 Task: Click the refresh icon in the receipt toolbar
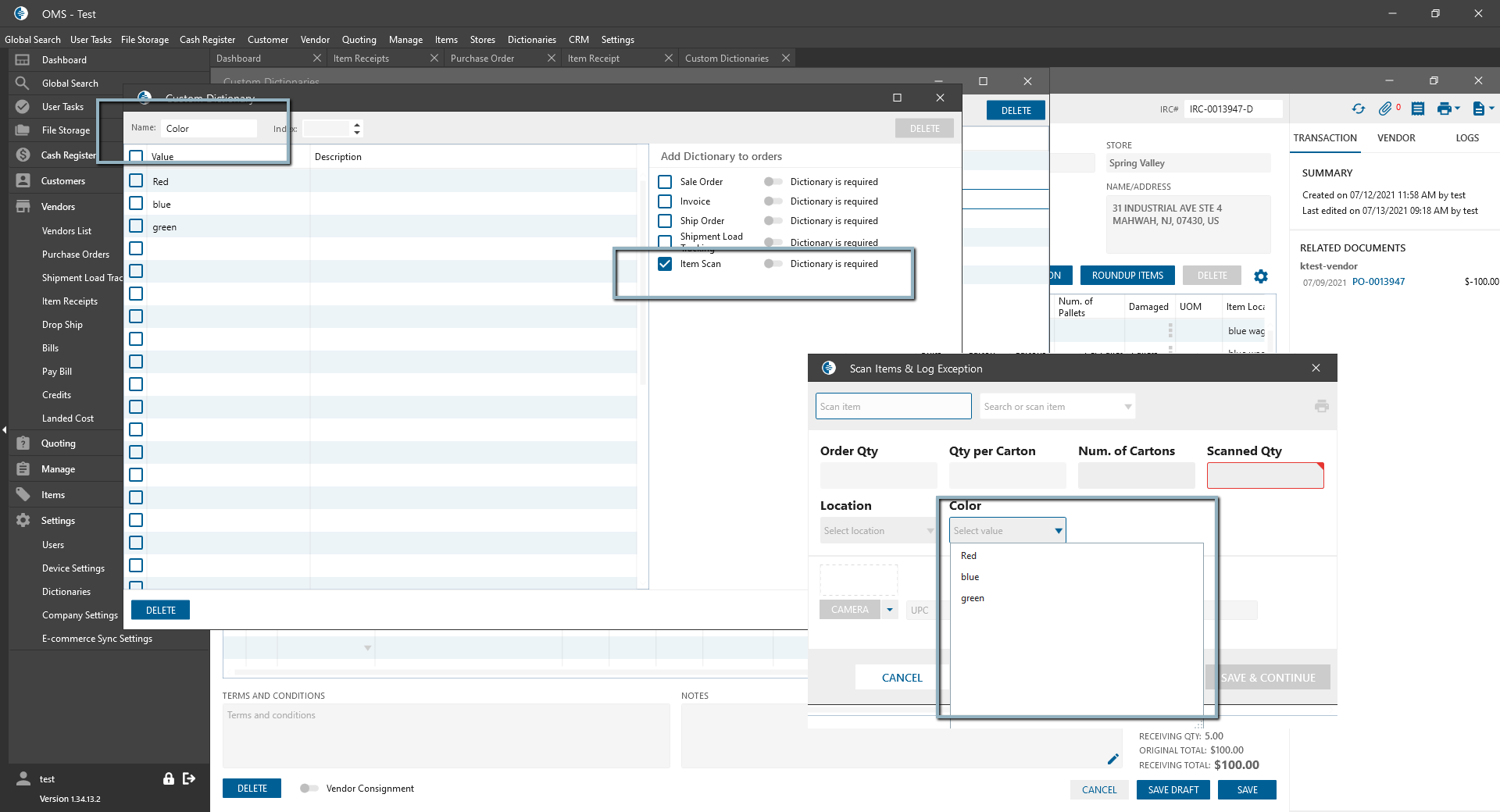(x=1359, y=109)
